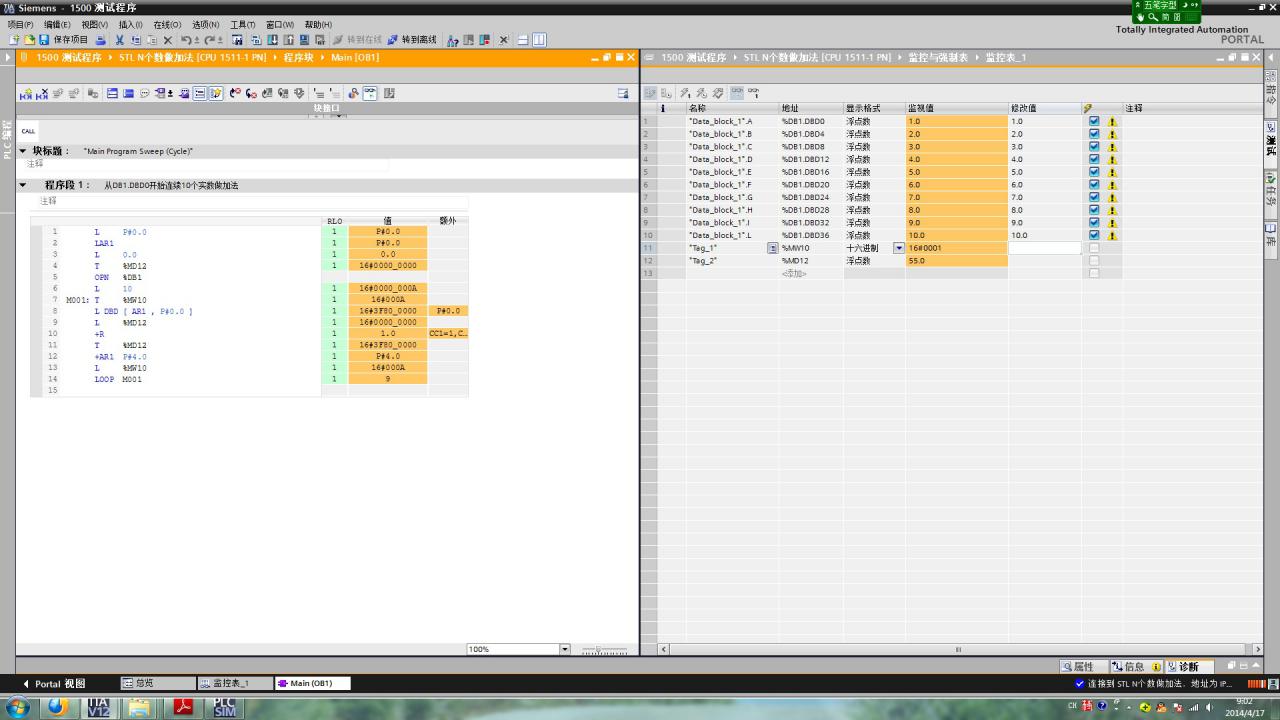The image size is (1280, 720).
Task: Click the Portal 视图 button
Action: [x=53, y=683]
